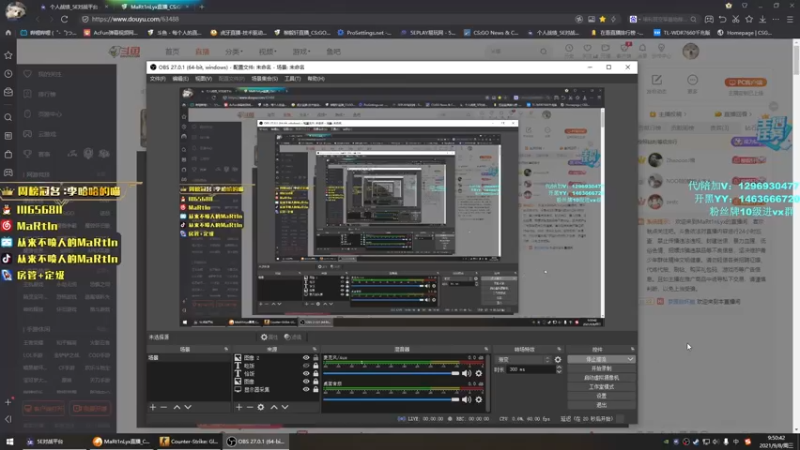
Task: Click the bookmark star in the address bar
Action: coord(603,19)
